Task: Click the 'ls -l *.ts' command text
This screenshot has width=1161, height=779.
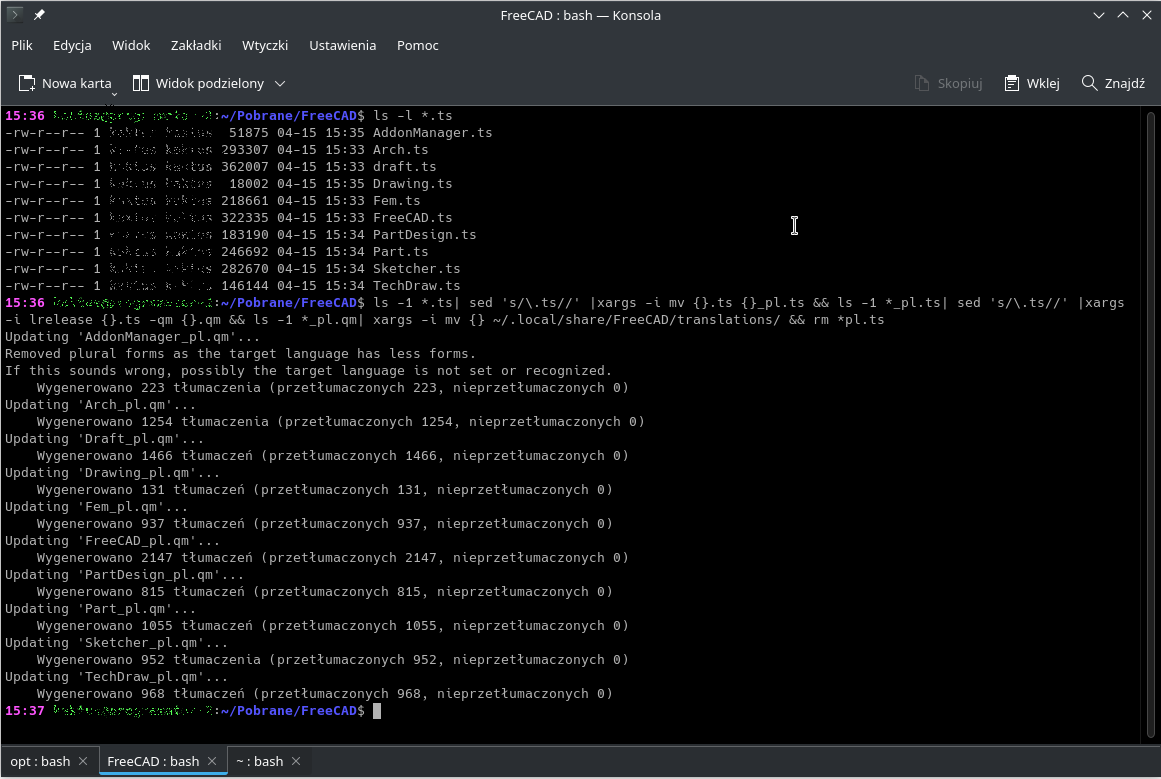Action: pyautogui.click(x=412, y=116)
